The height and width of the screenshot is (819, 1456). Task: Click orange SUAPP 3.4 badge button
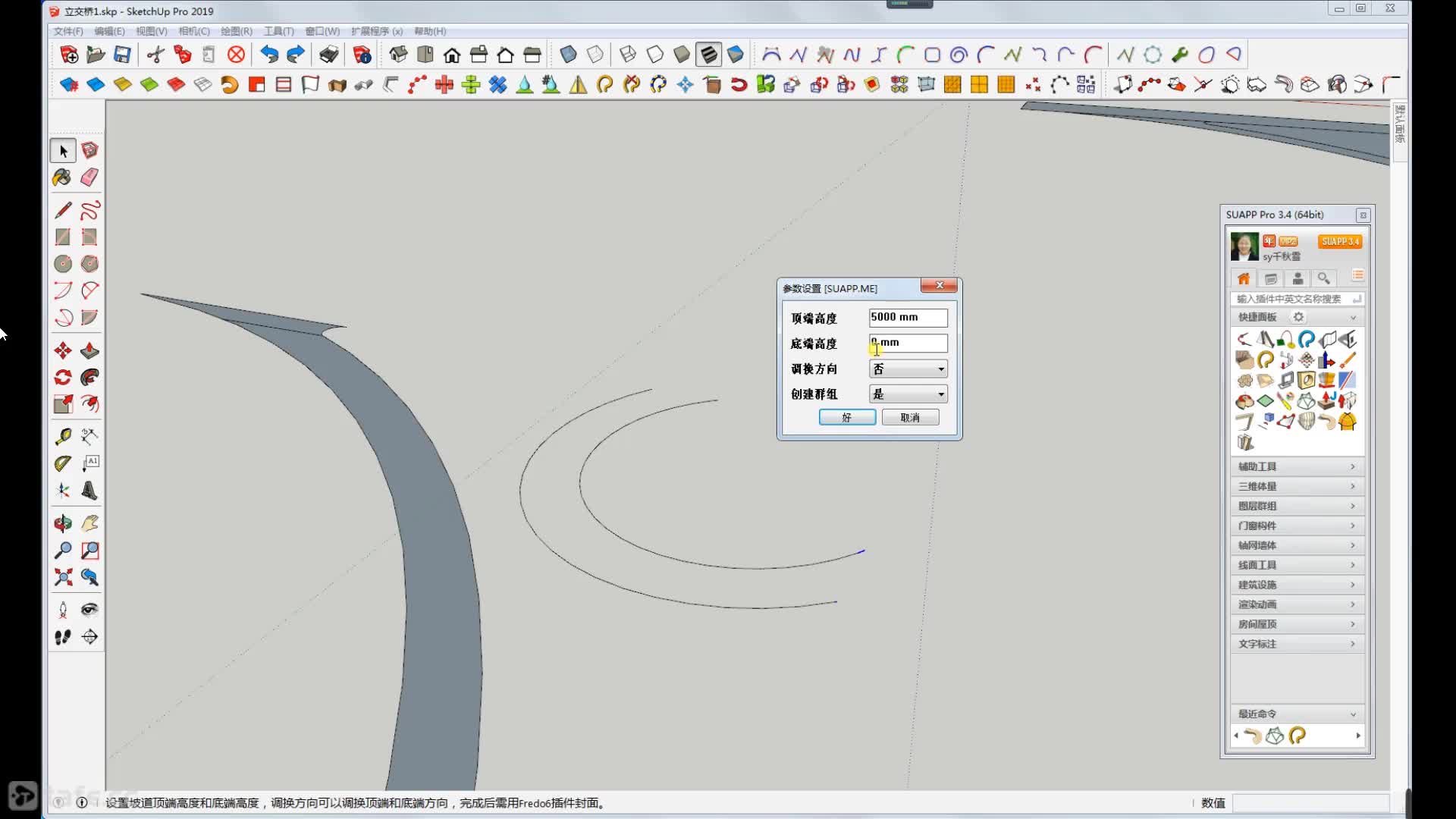pos(1340,241)
